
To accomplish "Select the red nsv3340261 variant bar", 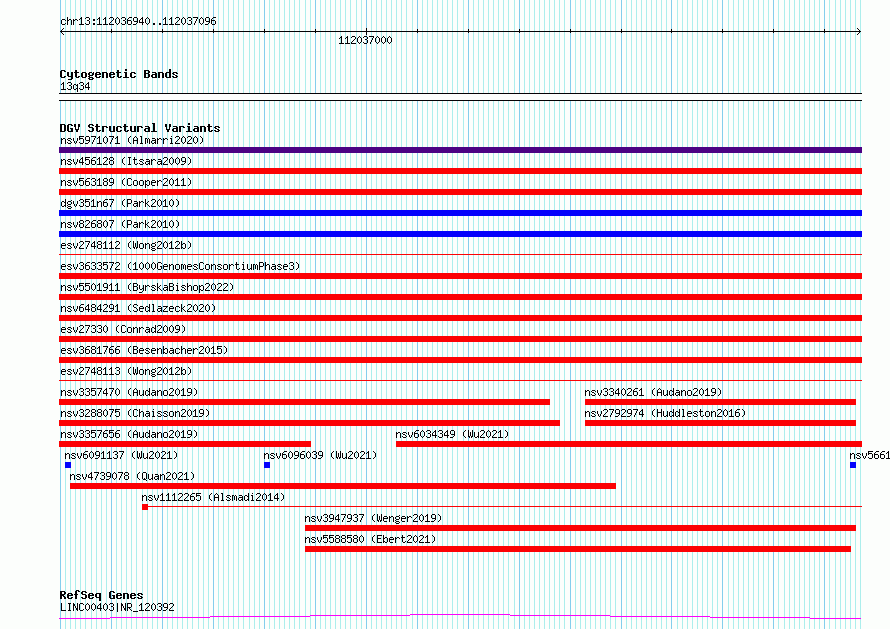I will tap(720, 402).
